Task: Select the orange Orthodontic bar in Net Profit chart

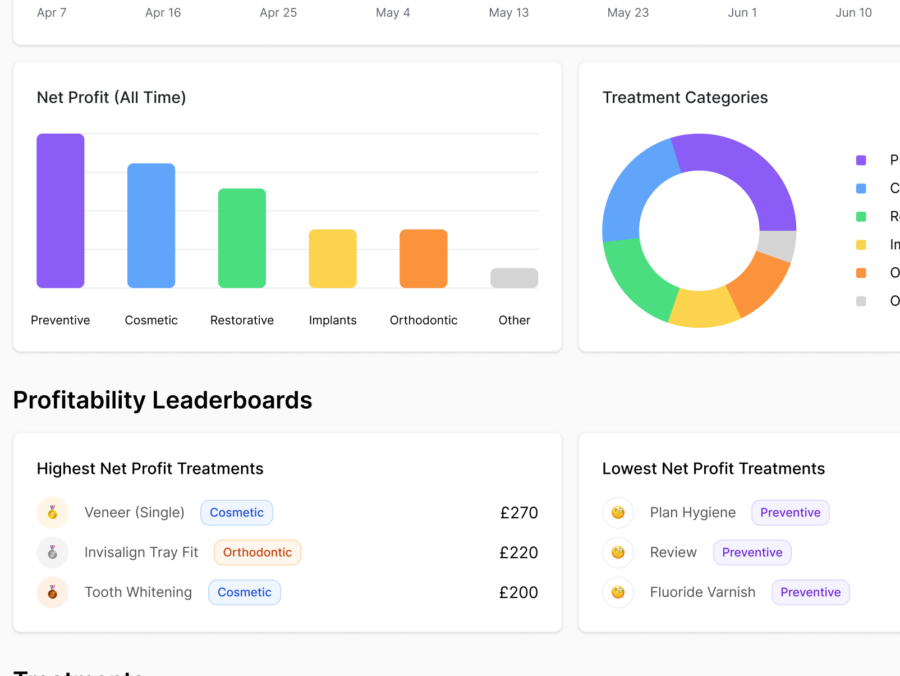Action: [x=424, y=259]
